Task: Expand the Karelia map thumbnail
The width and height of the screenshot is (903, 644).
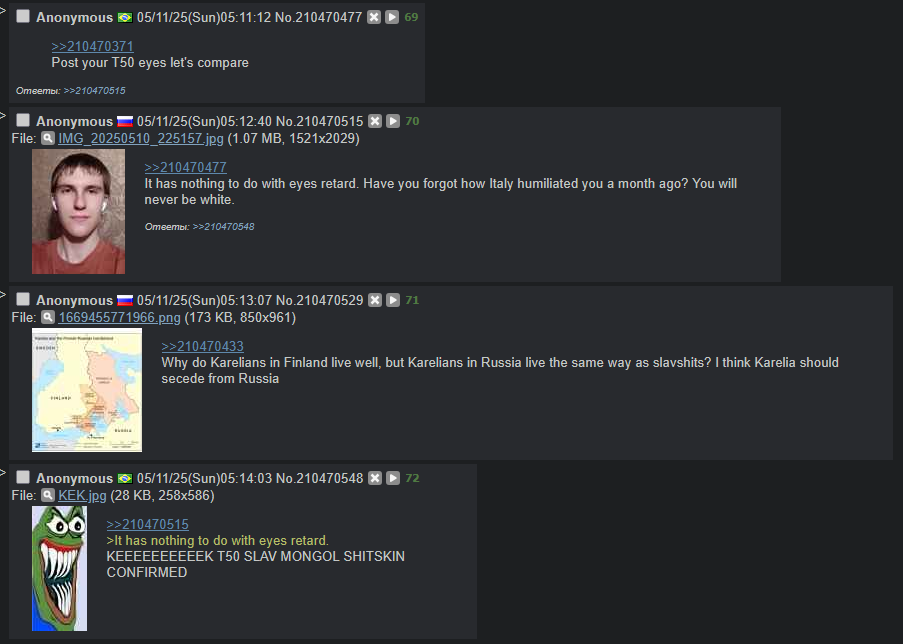Action: 87,390
